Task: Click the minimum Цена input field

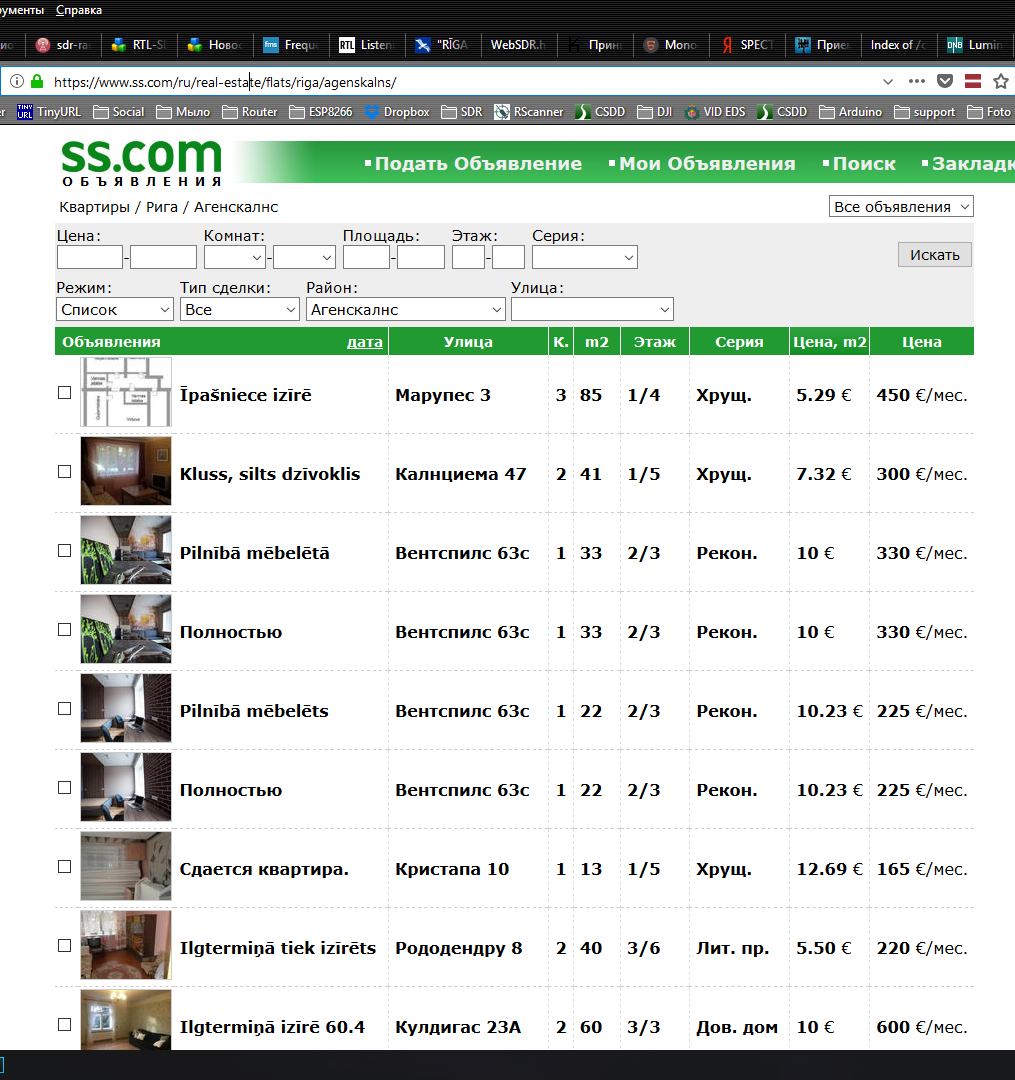Action: [x=90, y=258]
